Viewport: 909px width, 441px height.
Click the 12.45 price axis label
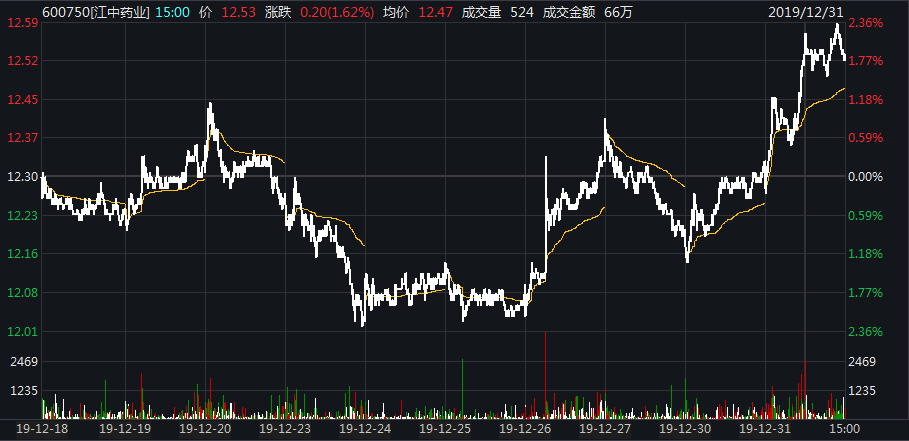click(x=23, y=100)
